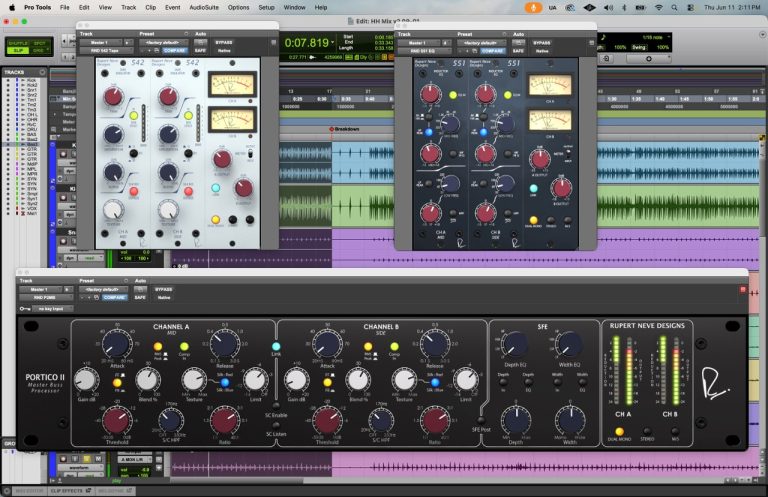Toggle SFE Width In button
Viewport: 768px width, 497px height.
[x=557, y=382]
